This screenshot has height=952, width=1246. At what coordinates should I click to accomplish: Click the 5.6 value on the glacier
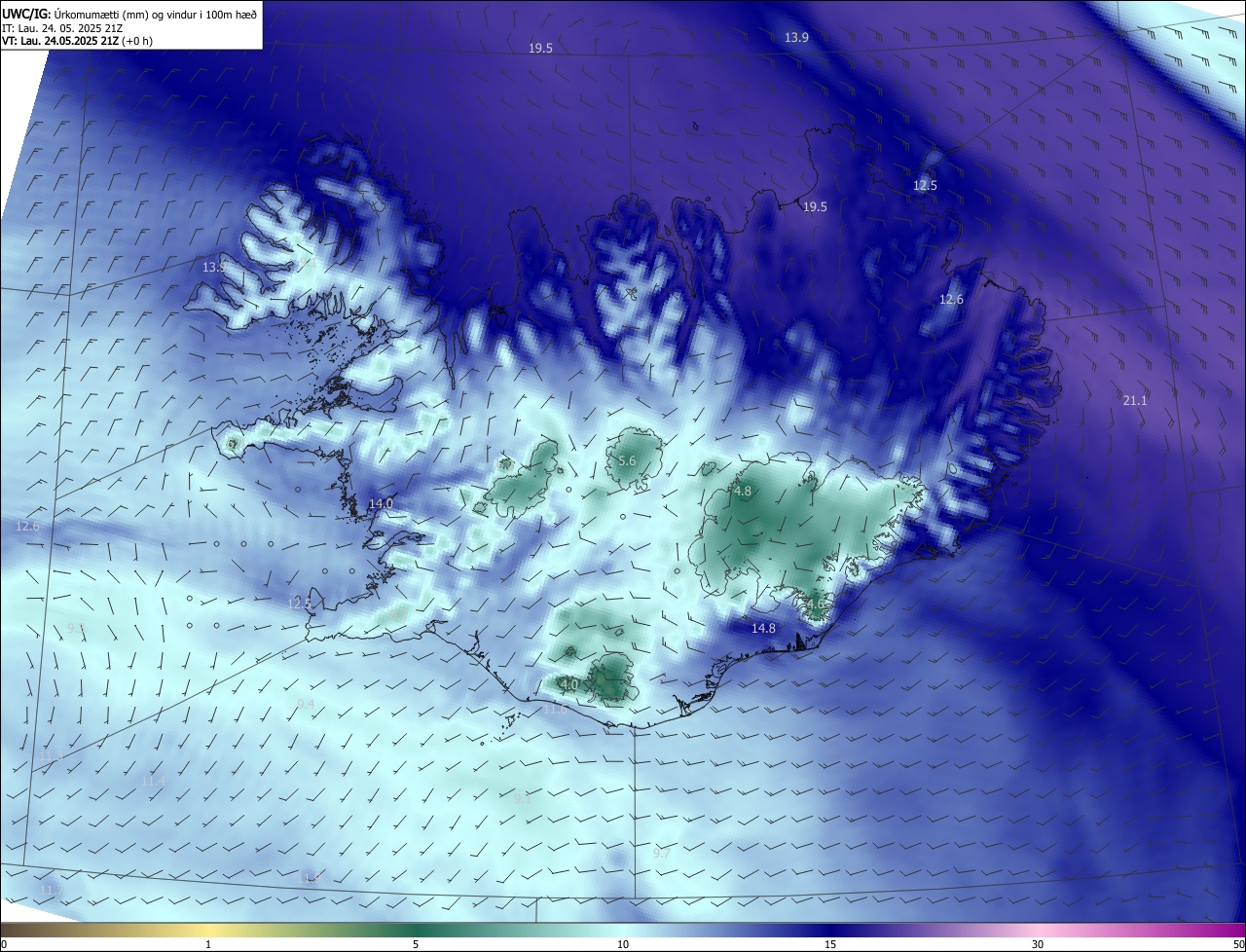pos(627,460)
